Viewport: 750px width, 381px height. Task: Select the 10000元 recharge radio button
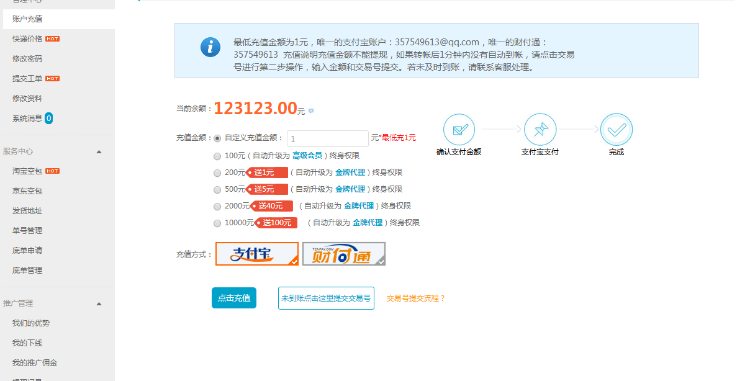217,223
